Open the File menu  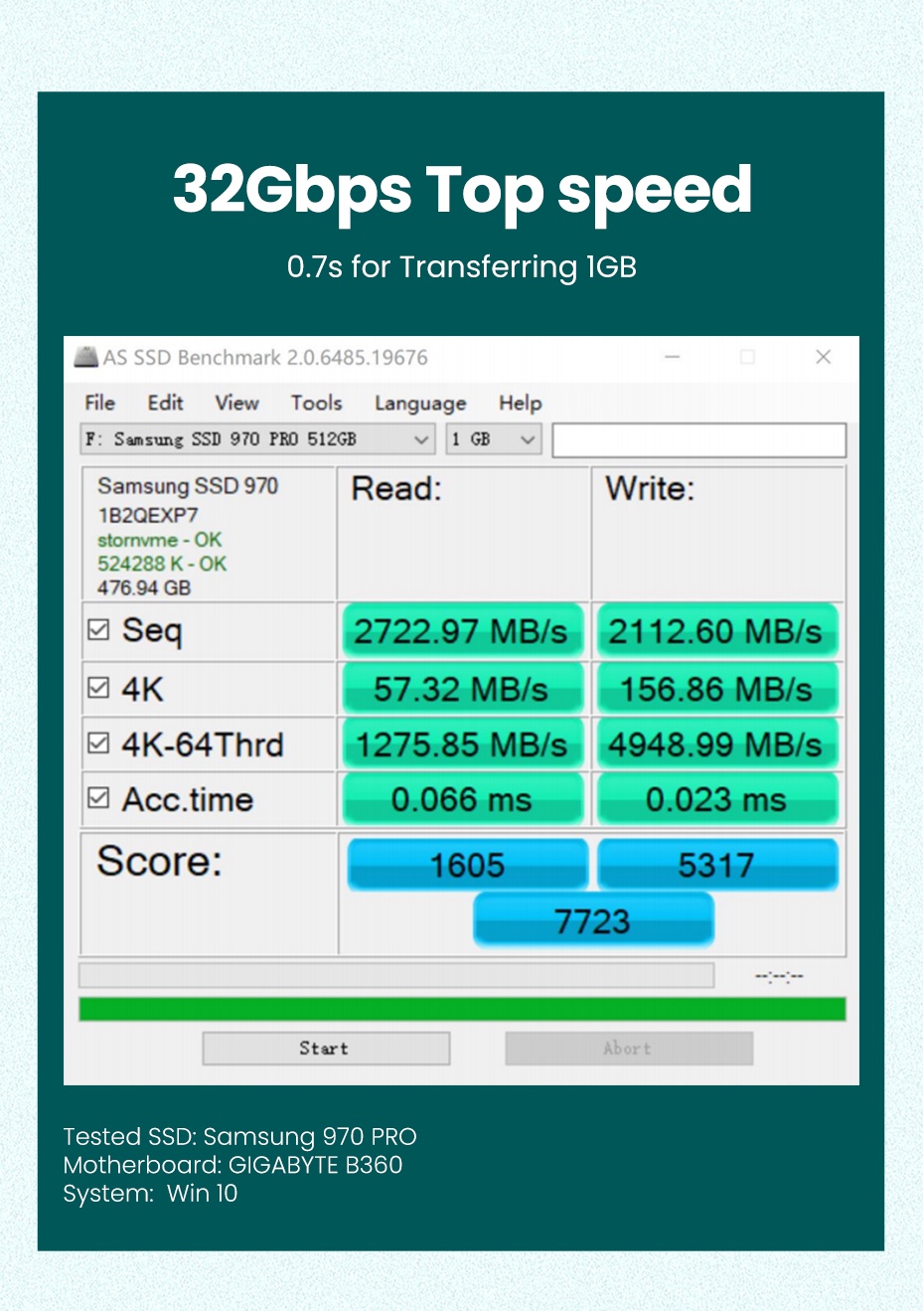[x=99, y=403]
